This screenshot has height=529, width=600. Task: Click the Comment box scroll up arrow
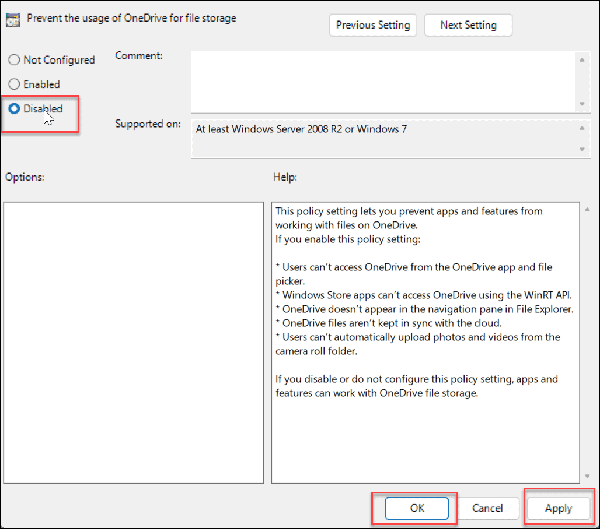pyautogui.click(x=582, y=60)
